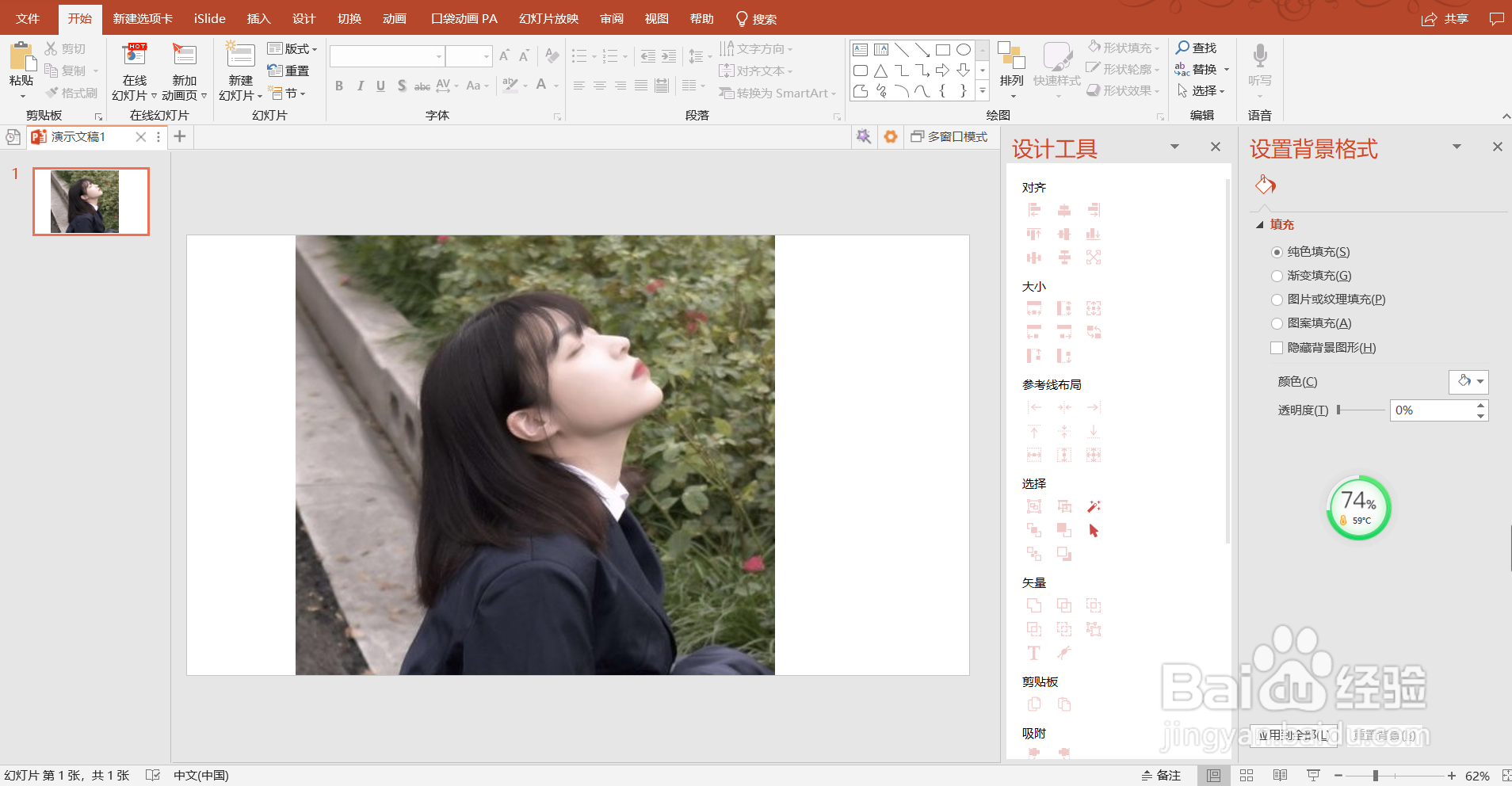
Task: Open the File (文件) menu
Action: click(28, 19)
